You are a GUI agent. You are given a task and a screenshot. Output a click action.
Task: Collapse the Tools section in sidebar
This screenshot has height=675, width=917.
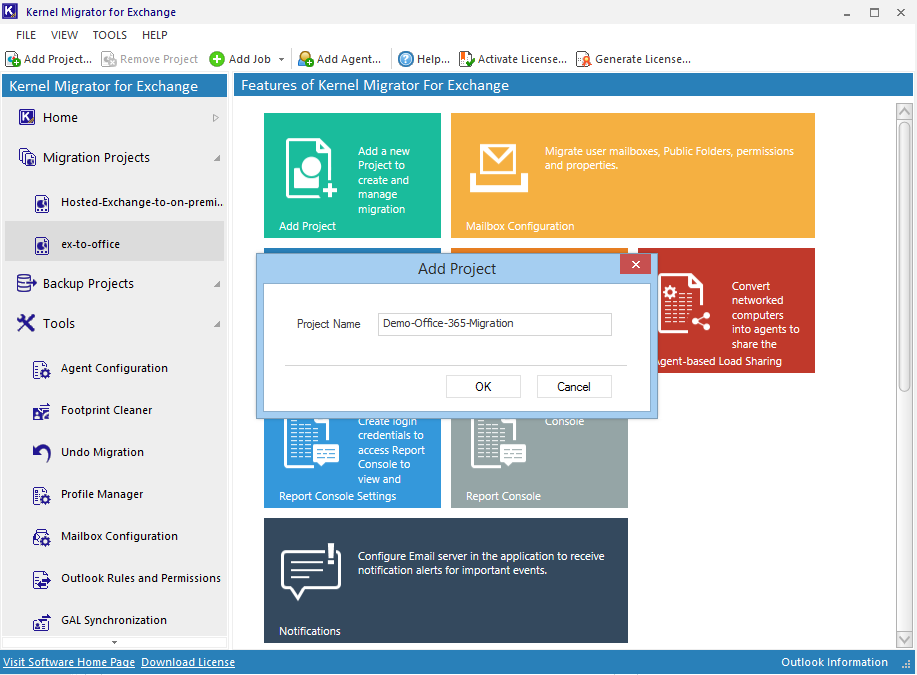(x=217, y=324)
